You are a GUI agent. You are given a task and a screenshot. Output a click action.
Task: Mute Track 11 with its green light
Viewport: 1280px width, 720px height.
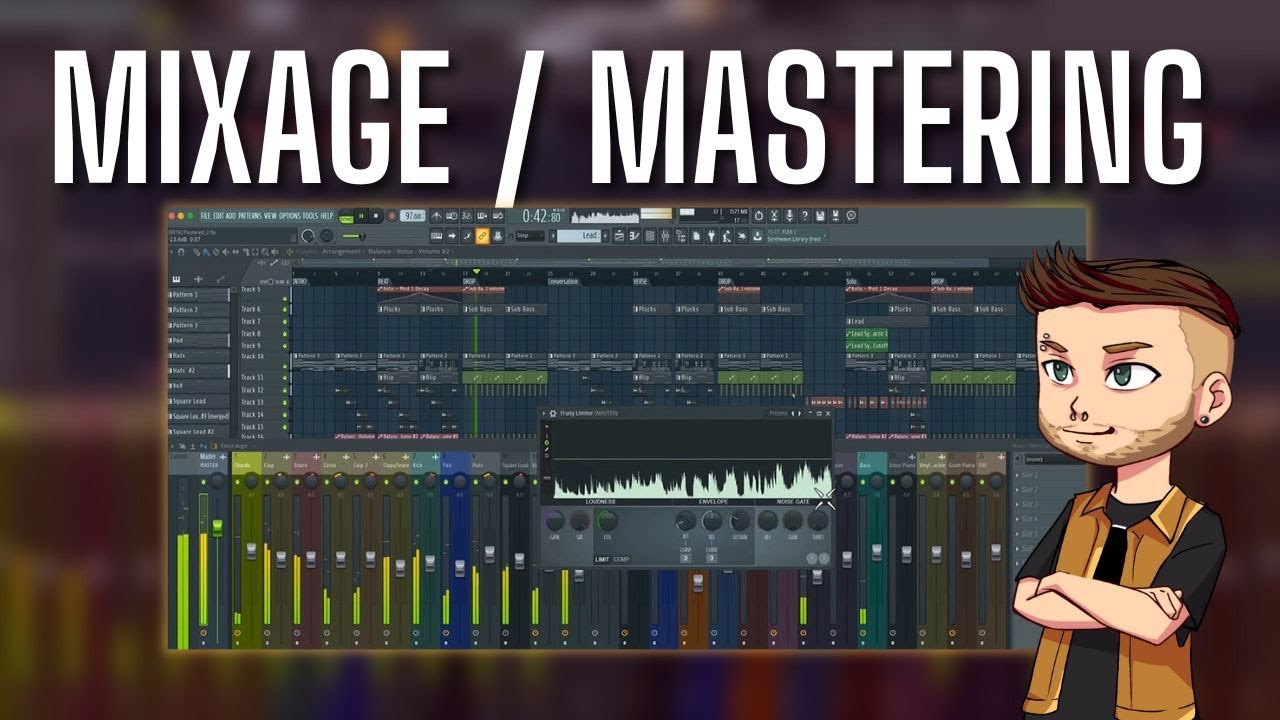click(285, 378)
